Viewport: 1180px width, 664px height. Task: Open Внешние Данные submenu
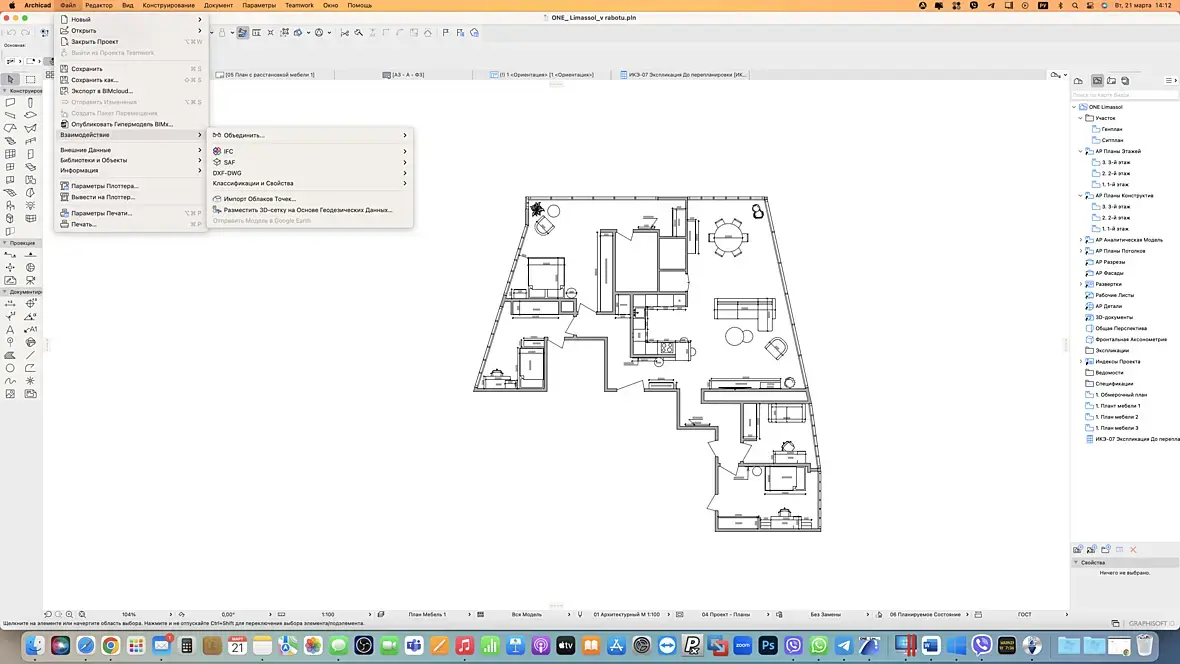click(x=131, y=150)
